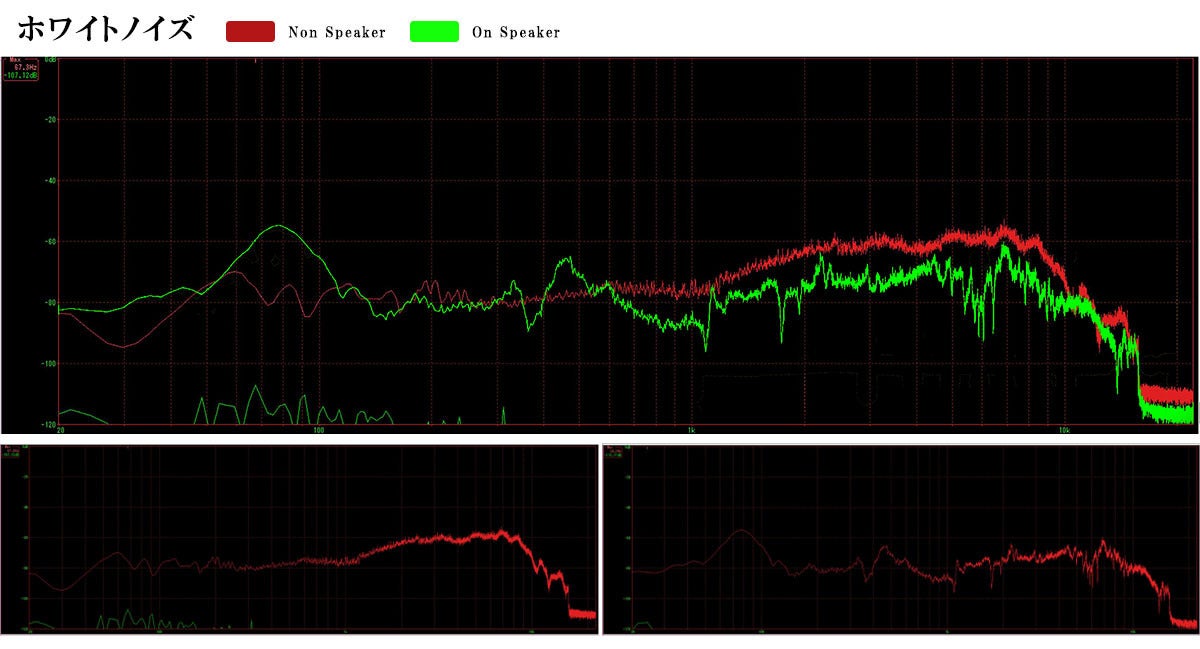Screen dimensions: 1200x649
Task: Click the red Non Speaker color swatch
Action: point(250,32)
